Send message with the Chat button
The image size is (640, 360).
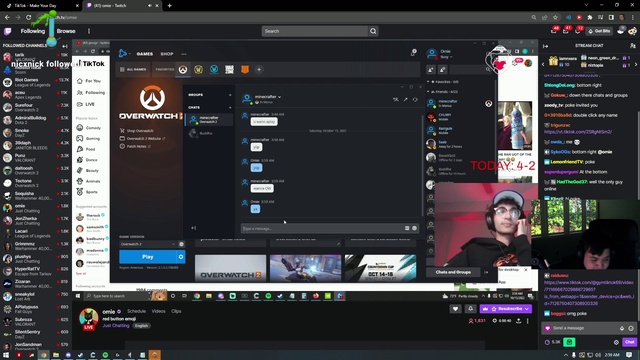[x=629, y=342]
